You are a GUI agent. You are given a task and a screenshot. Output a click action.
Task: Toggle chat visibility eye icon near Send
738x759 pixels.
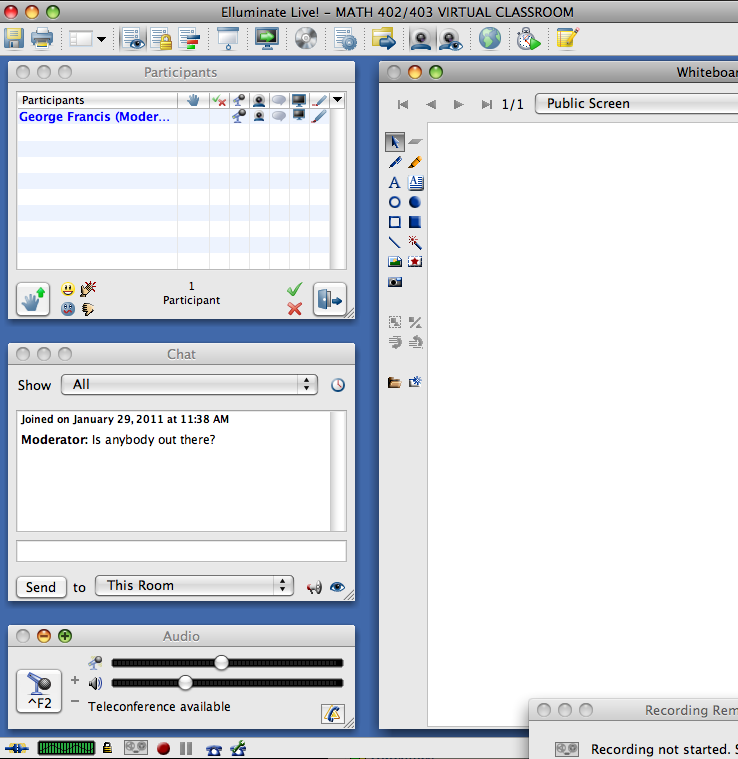pyautogui.click(x=337, y=587)
